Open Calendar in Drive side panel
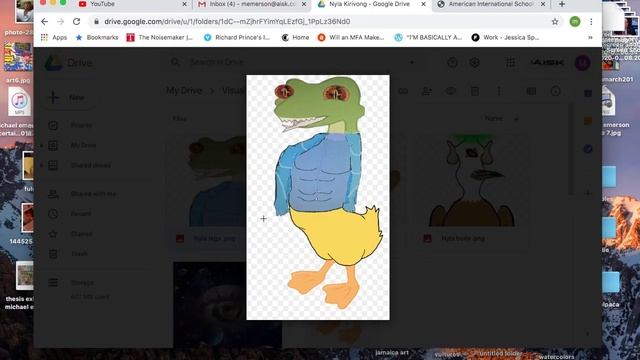The image size is (640, 360). click(x=588, y=93)
